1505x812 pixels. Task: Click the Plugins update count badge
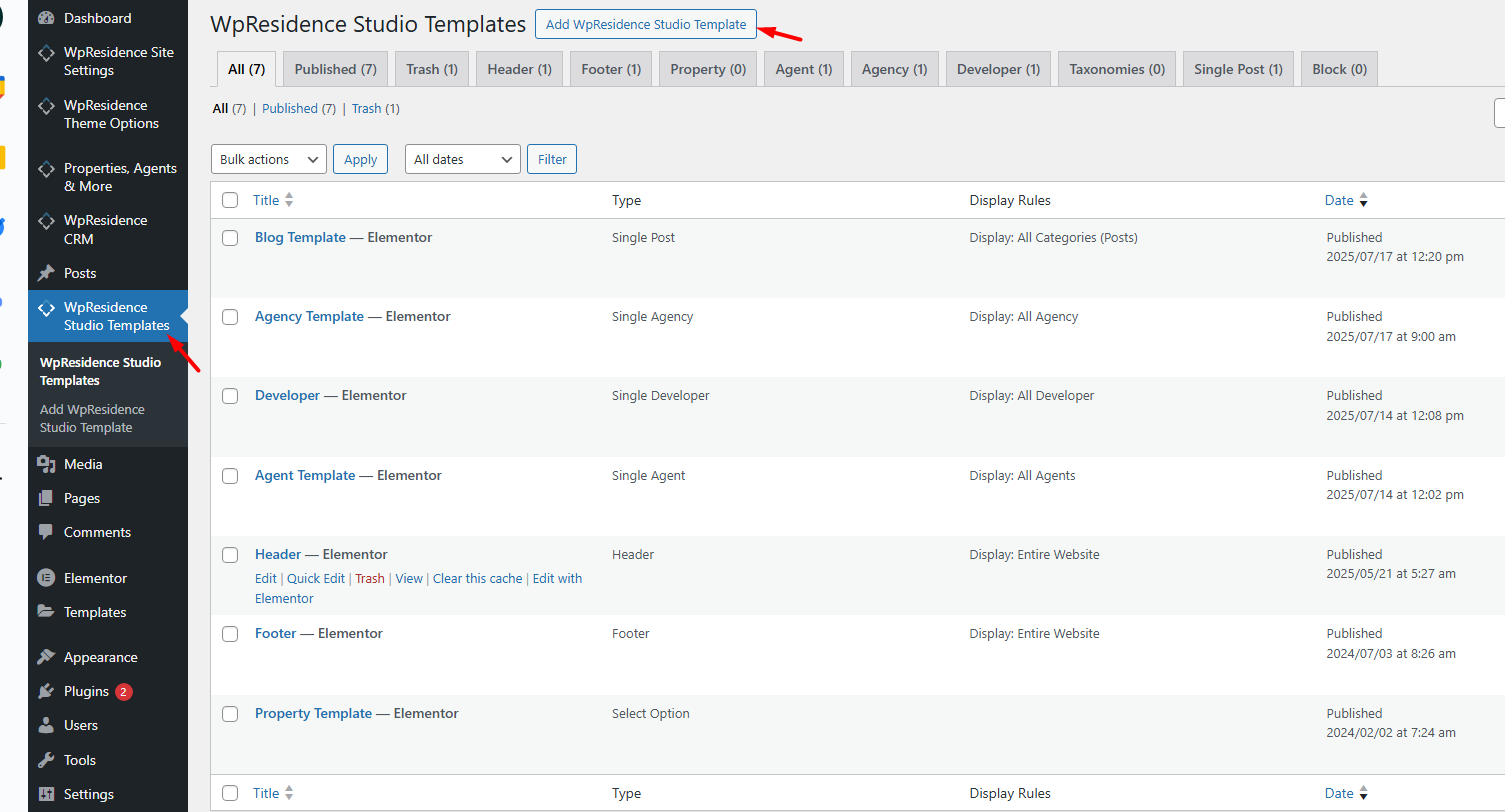click(x=124, y=692)
